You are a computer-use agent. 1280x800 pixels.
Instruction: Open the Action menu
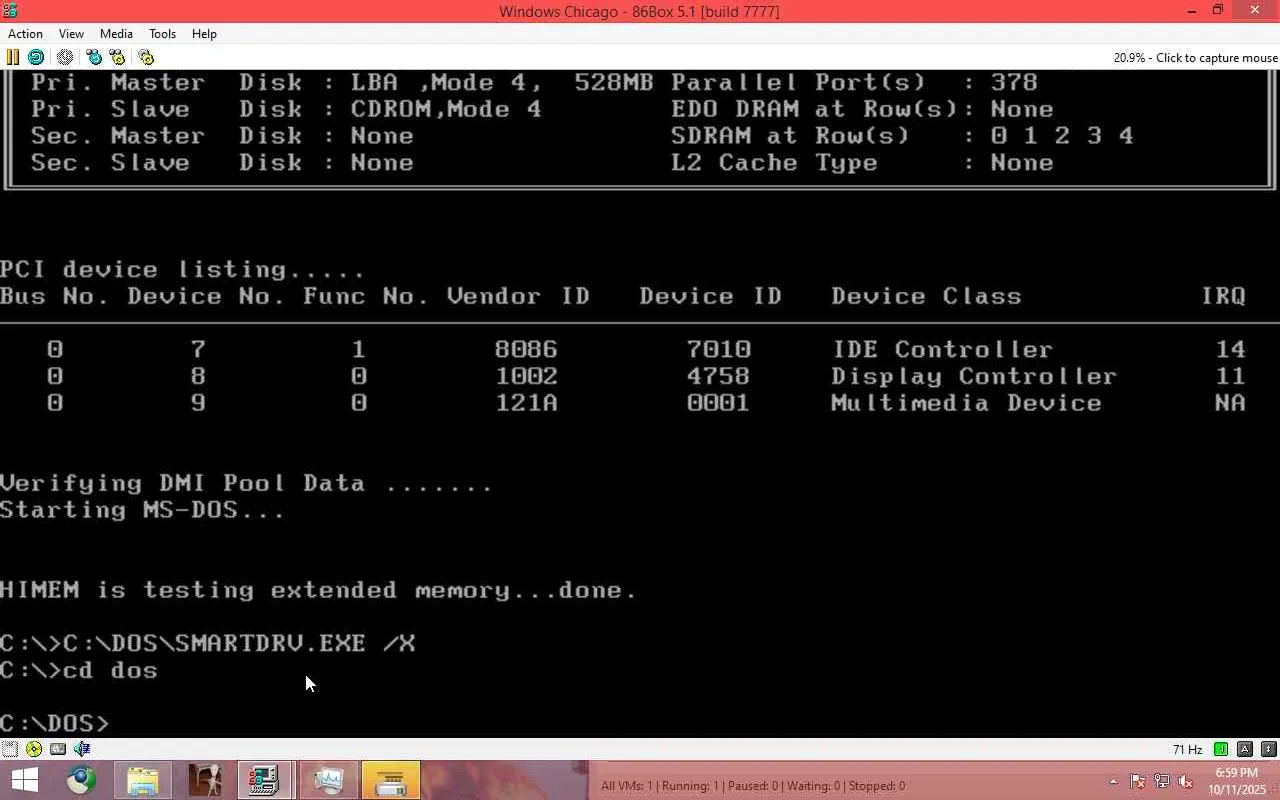(x=25, y=34)
